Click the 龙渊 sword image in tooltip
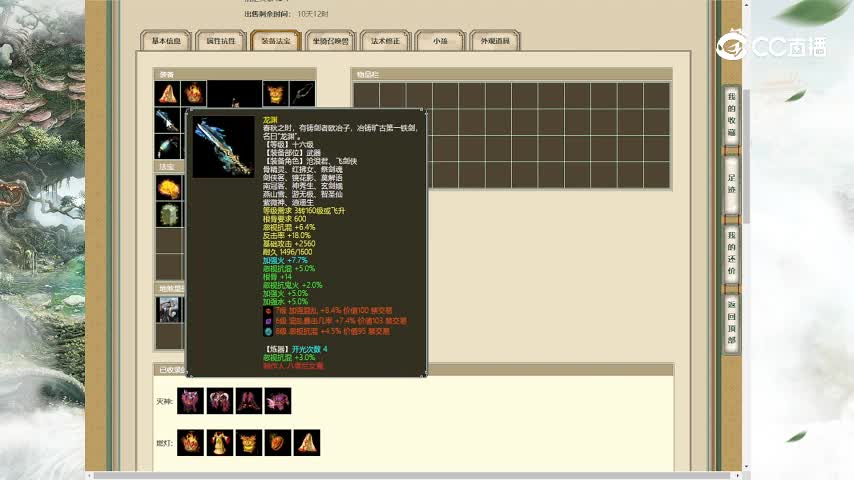854x480 pixels. click(x=223, y=147)
